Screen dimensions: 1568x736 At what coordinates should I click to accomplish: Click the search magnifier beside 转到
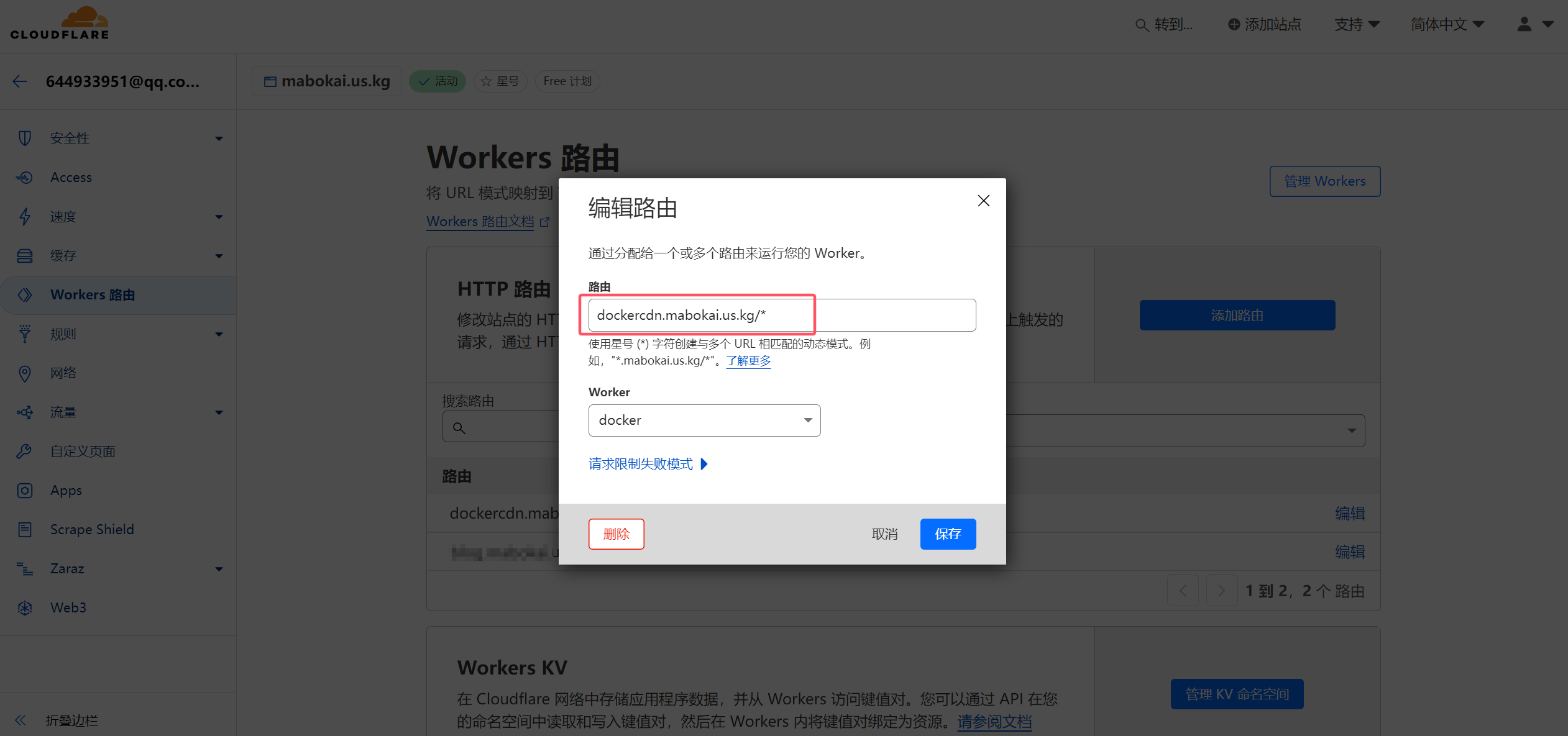pyautogui.click(x=1142, y=25)
